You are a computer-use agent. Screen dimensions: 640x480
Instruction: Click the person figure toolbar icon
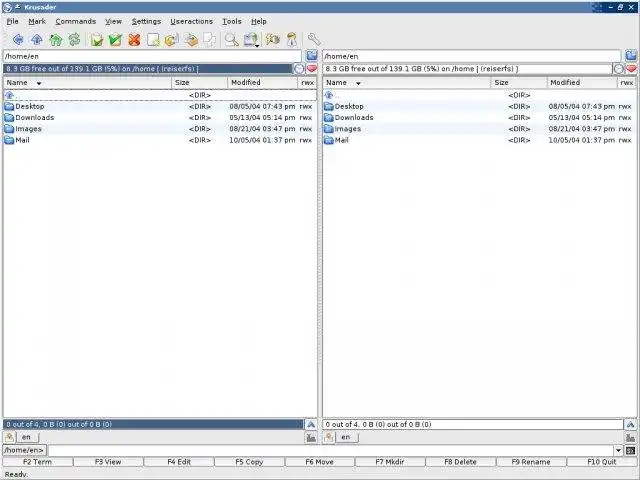pos(291,40)
